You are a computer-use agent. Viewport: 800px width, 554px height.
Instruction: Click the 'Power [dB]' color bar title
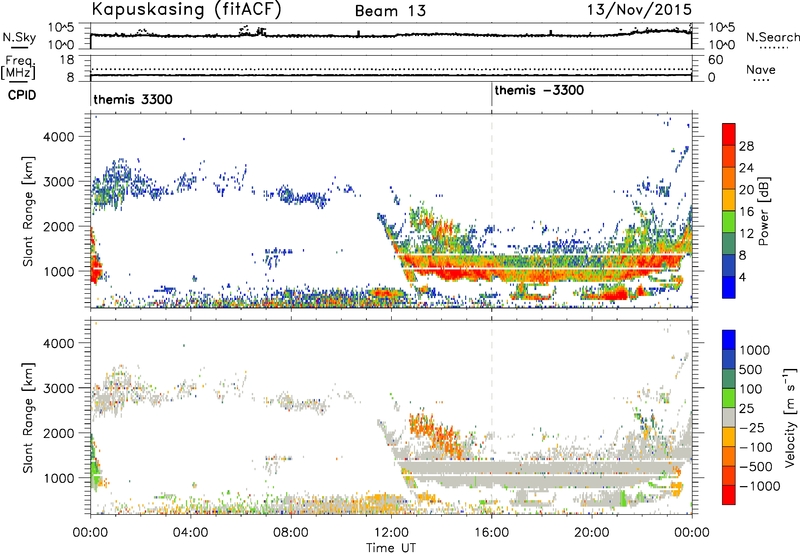click(763, 211)
